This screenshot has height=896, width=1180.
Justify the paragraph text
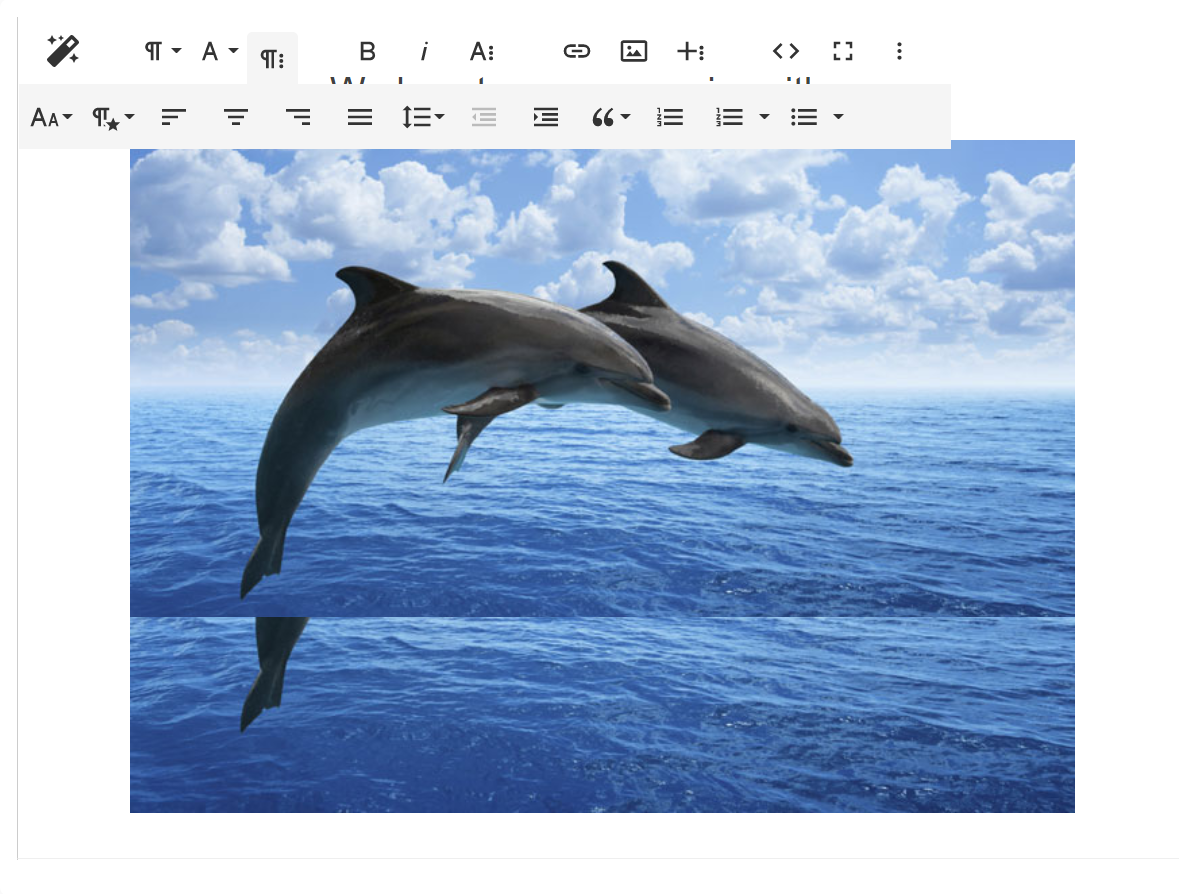click(360, 117)
